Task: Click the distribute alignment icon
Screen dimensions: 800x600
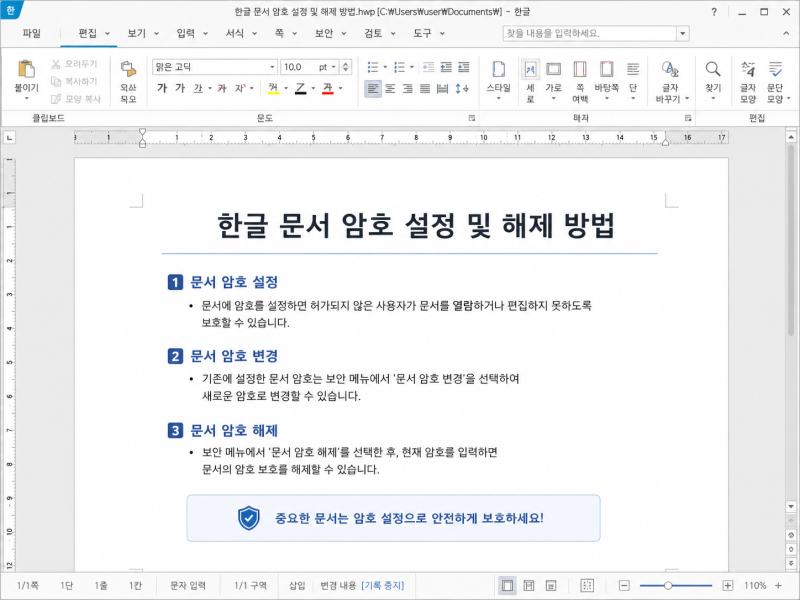Action: click(x=442, y=89)
